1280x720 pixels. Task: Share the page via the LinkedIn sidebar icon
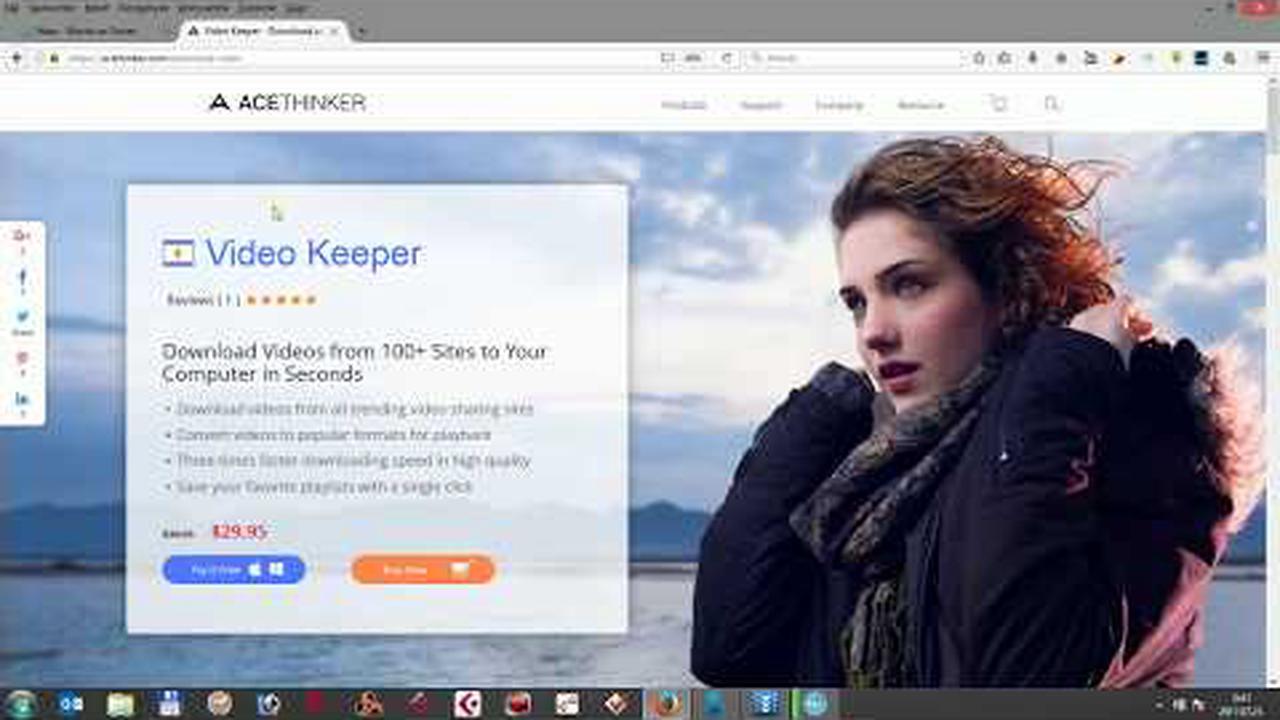click(22, 399)
